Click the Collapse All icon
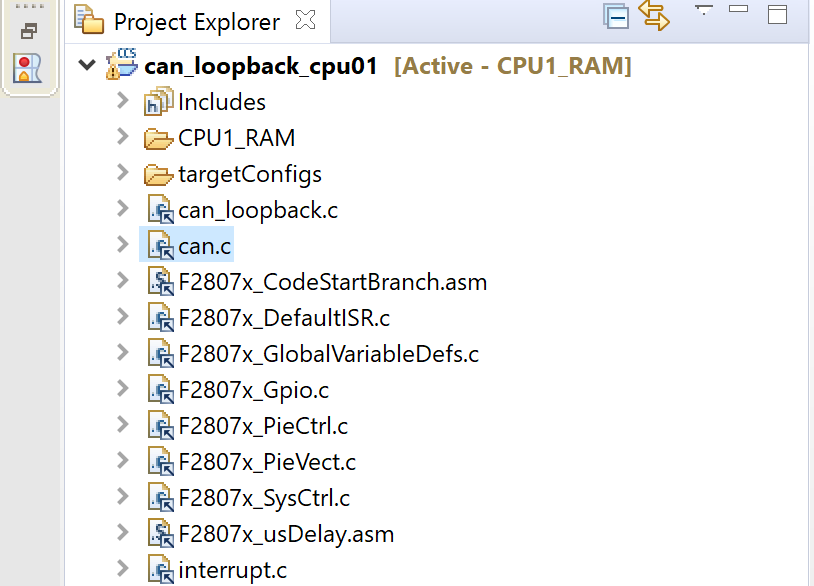Viewport: 814px width, 586px height. coord(617,17)
